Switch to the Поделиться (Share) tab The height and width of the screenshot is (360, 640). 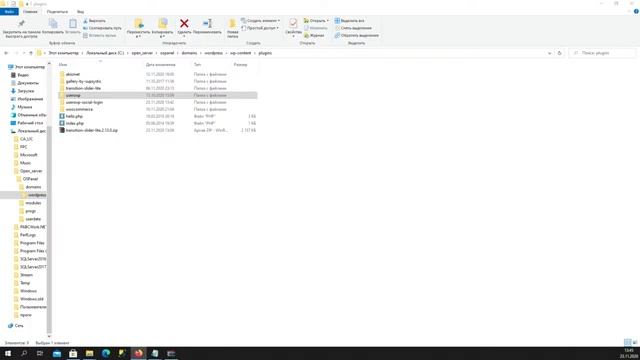click(x=57, y=12)
